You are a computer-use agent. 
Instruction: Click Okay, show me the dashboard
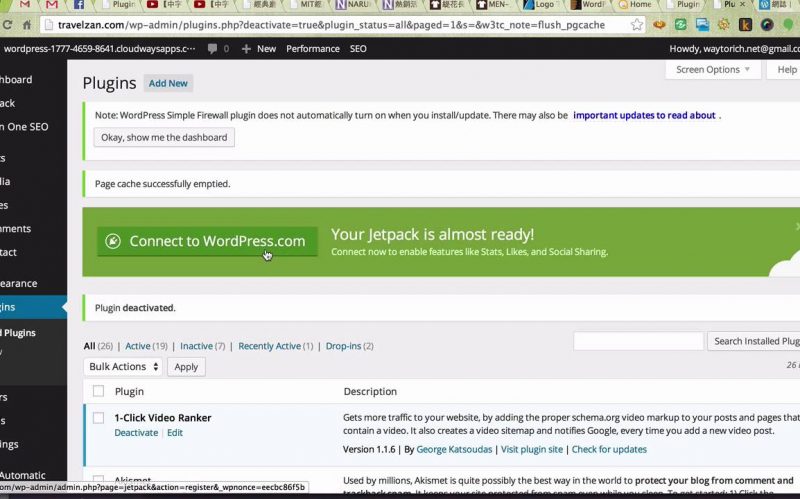pyautogui.click(x=164, y=137)
